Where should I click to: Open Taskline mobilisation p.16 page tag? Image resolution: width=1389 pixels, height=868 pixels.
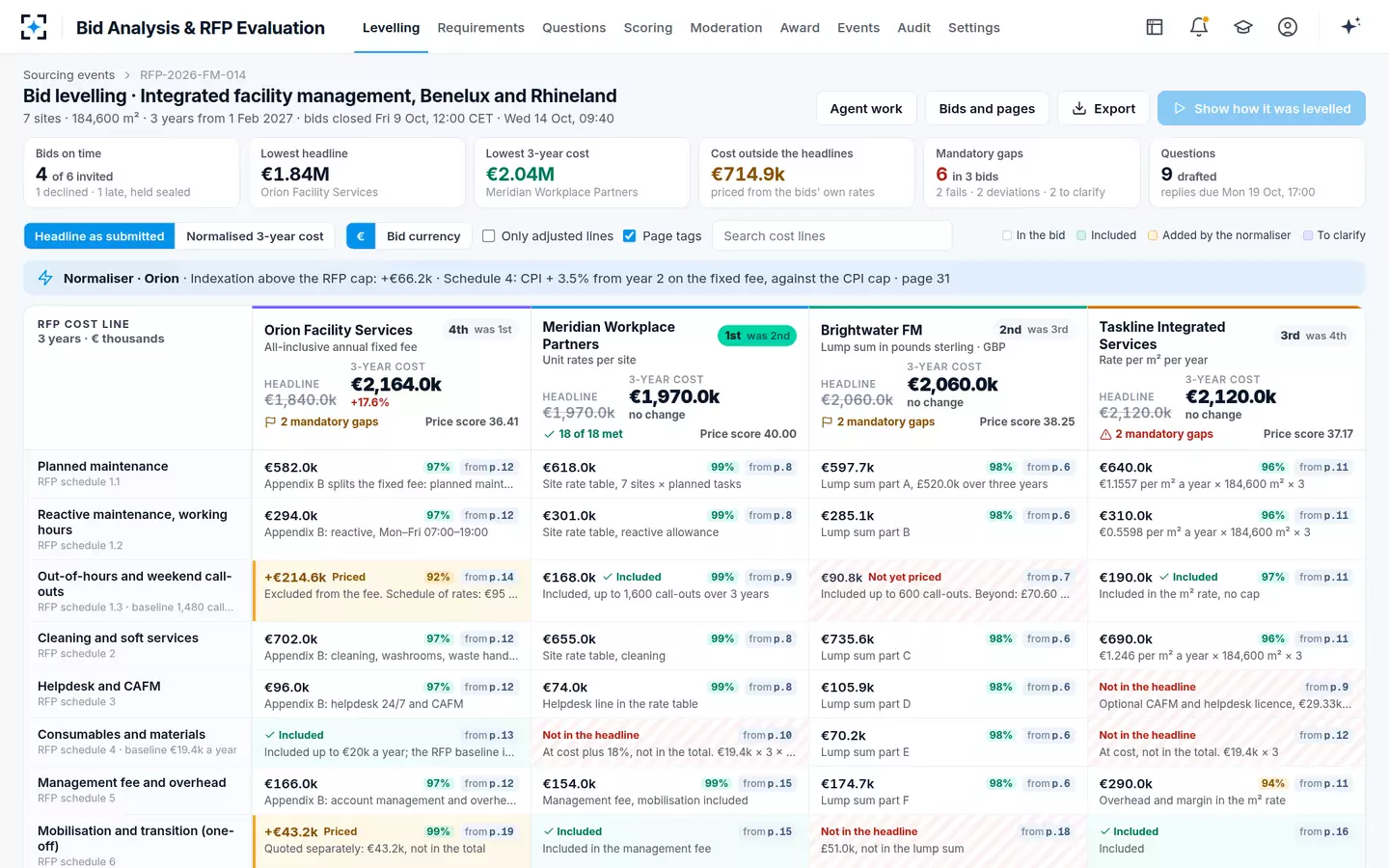(1323, 831)
